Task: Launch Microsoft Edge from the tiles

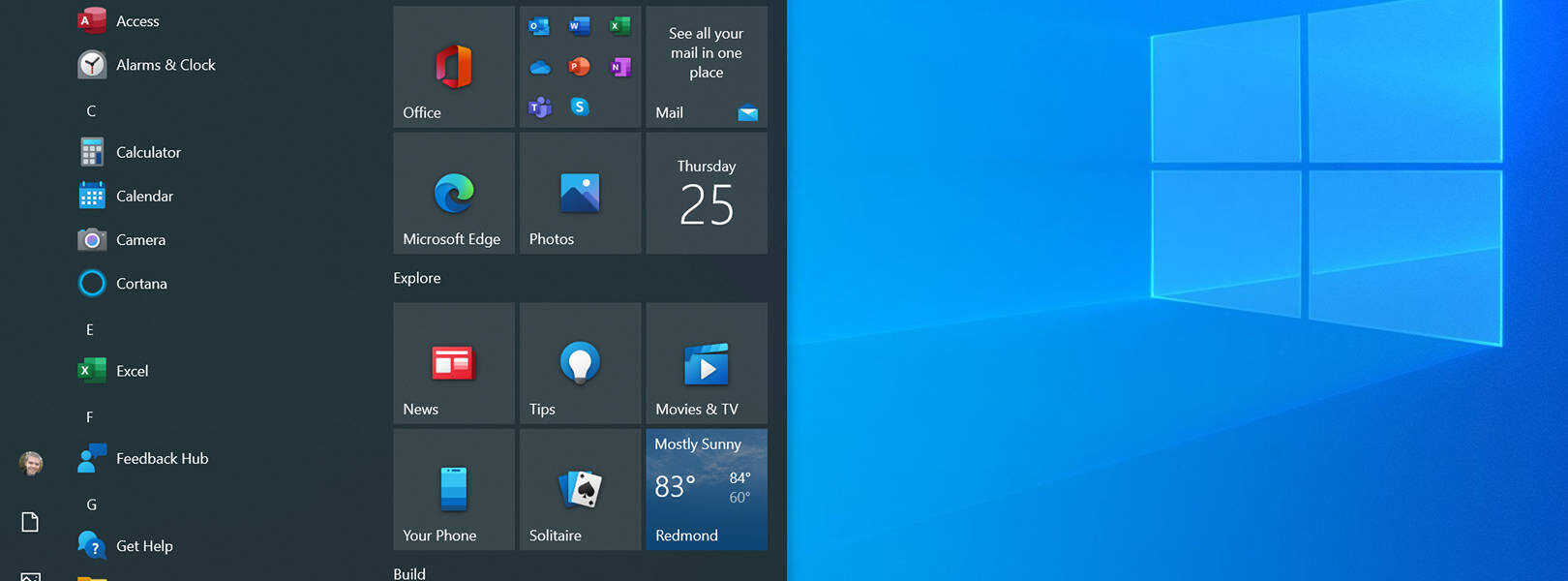Action: click(453, 194)
